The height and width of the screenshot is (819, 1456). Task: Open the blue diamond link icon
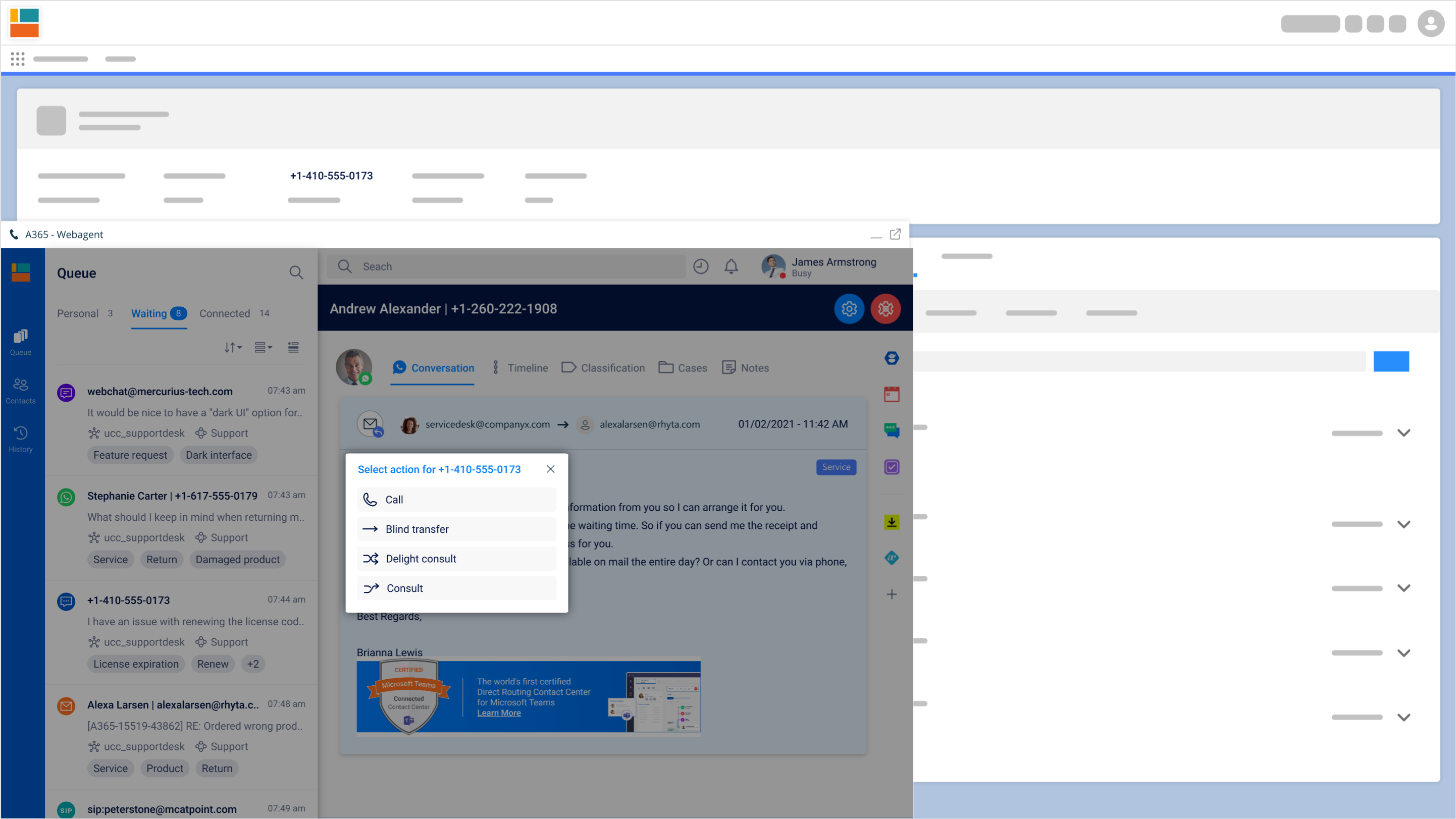[x=892, y=558]
